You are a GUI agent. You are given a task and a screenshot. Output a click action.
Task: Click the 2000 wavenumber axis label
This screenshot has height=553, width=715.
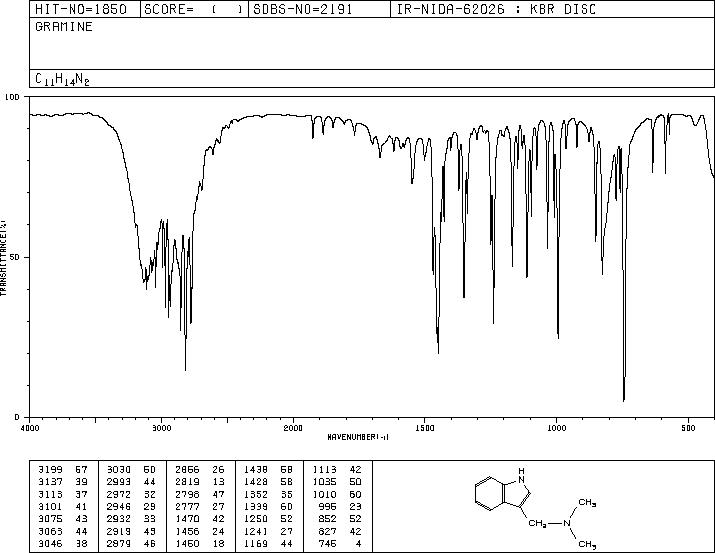[x=293, y=428]
